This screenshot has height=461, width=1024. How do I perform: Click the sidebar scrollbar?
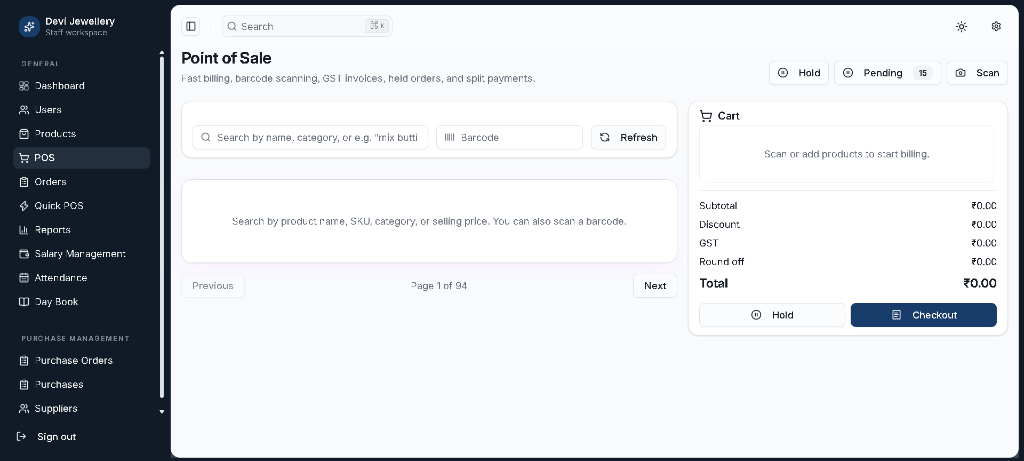(x=162, y=229)
